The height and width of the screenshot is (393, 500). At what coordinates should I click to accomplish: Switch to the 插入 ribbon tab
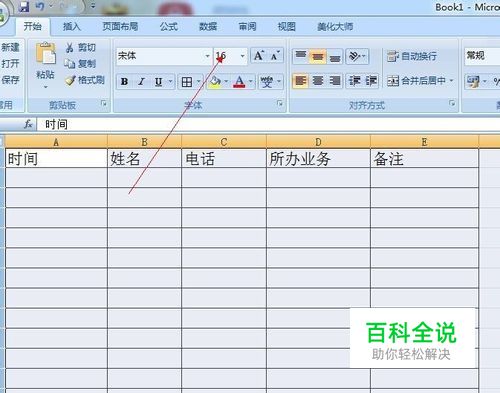click(x=72, y=27)
